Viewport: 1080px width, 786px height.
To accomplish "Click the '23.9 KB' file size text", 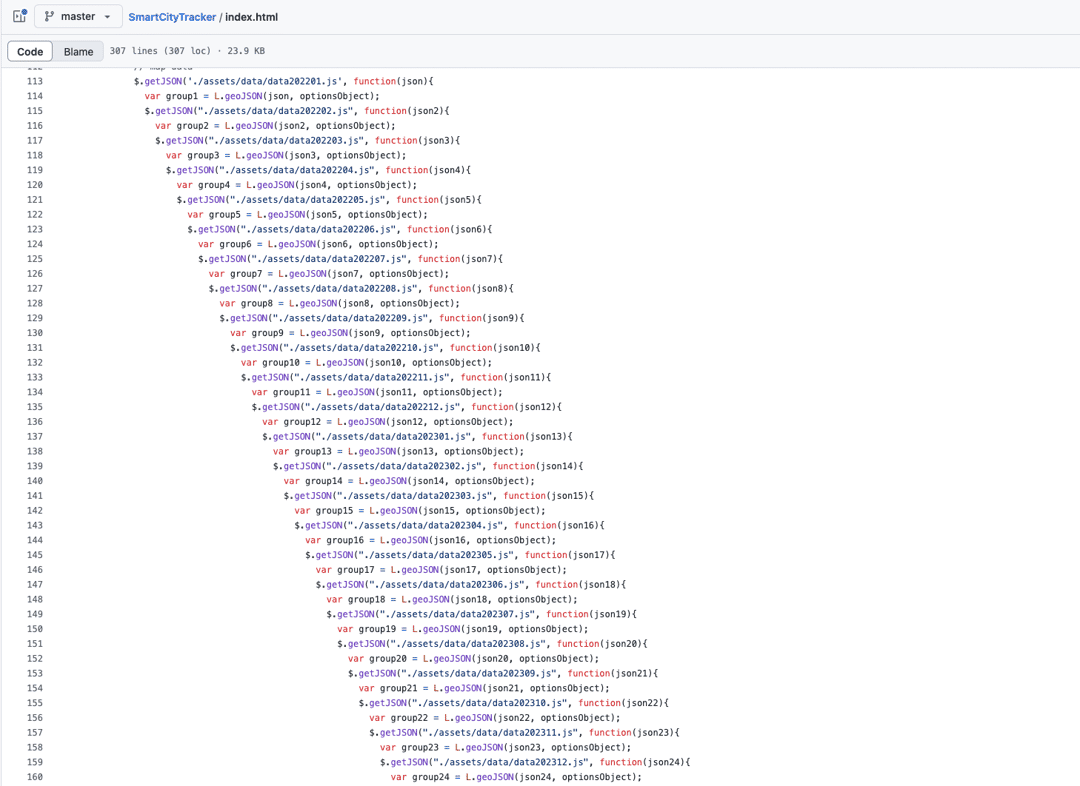I will coord(246,51).
